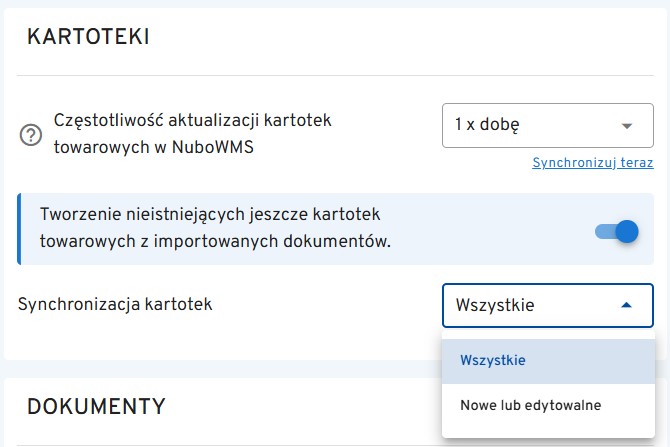The image size is (670, 447).
Task: Click the blue toggle switch knob
Action: point(626,232)
